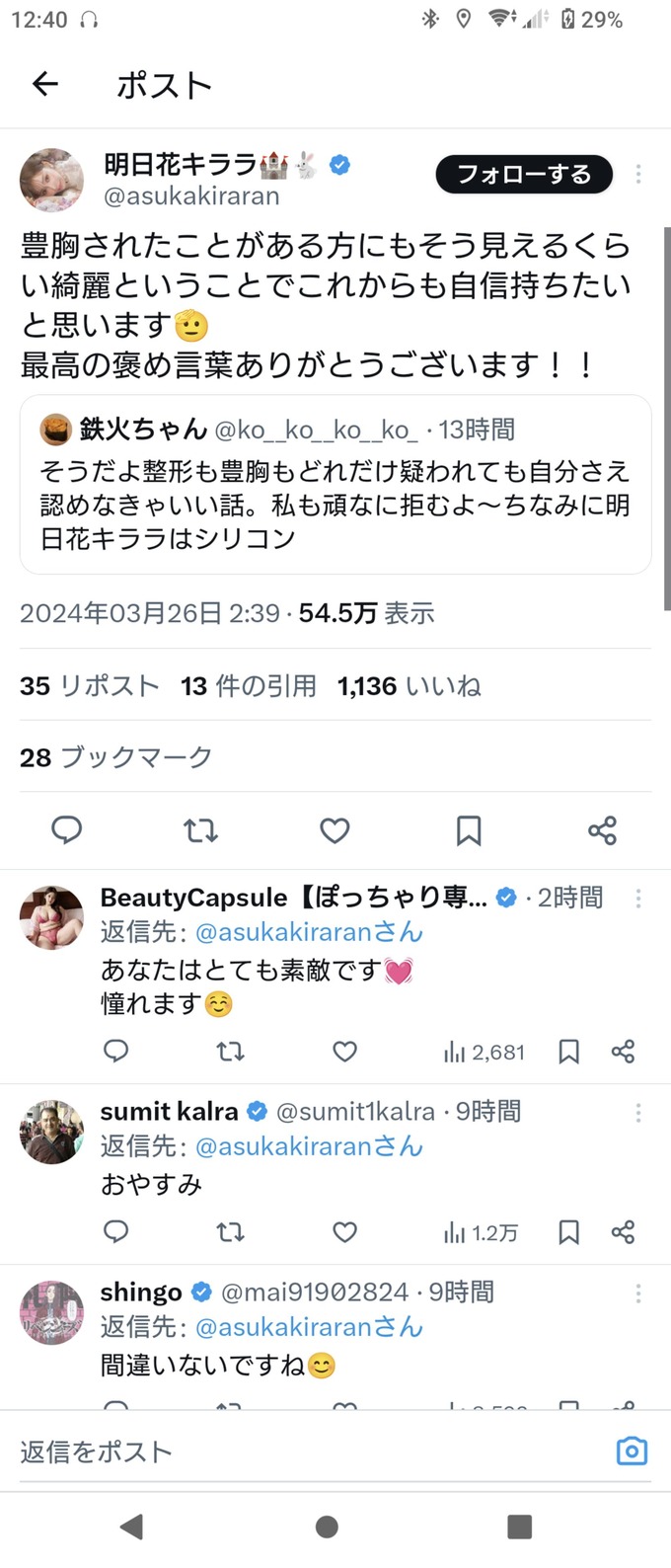Open the main post's three-dot menu
The width and height of the screenshot is (671, 1568).
[x=638, y=174]
